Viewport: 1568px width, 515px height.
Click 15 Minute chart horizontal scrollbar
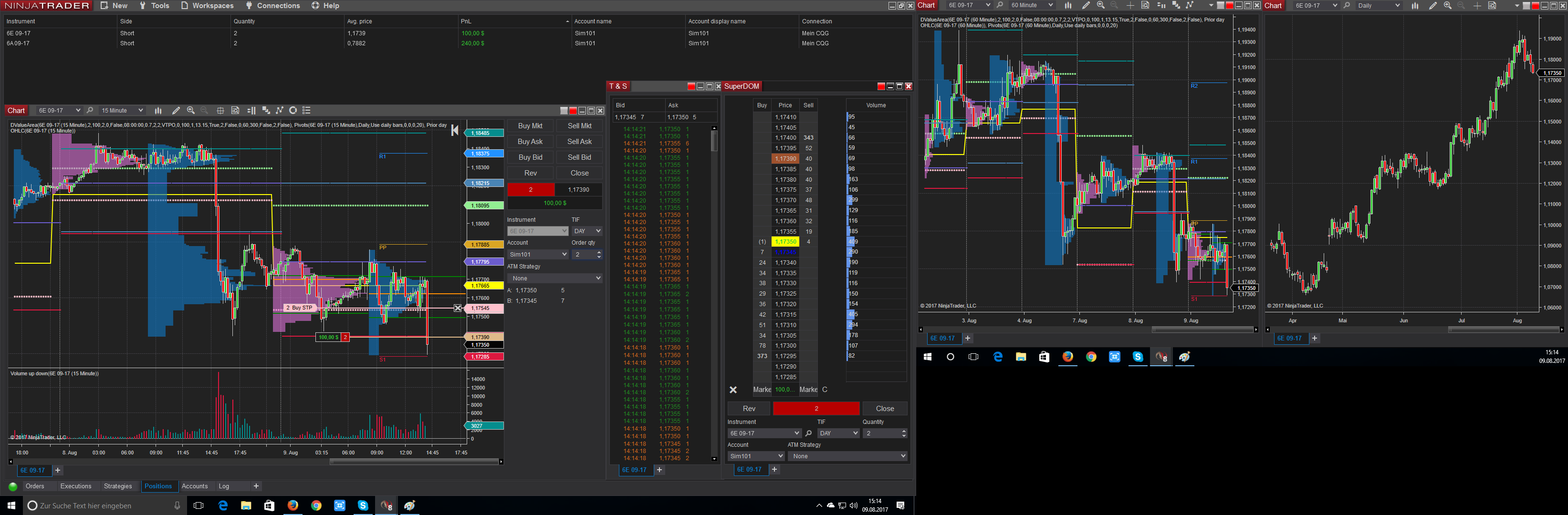pos(415,462)
